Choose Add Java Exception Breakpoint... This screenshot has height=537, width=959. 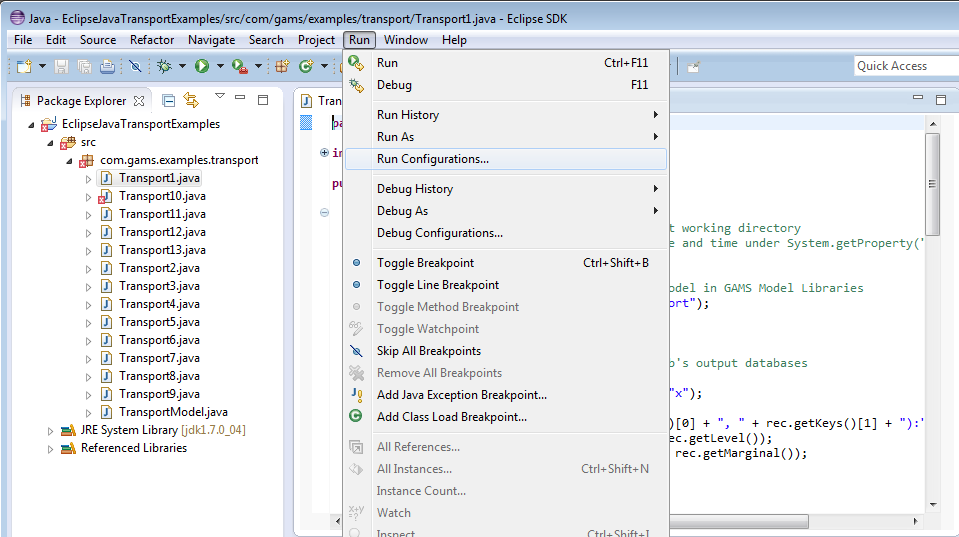coord(461,395)
